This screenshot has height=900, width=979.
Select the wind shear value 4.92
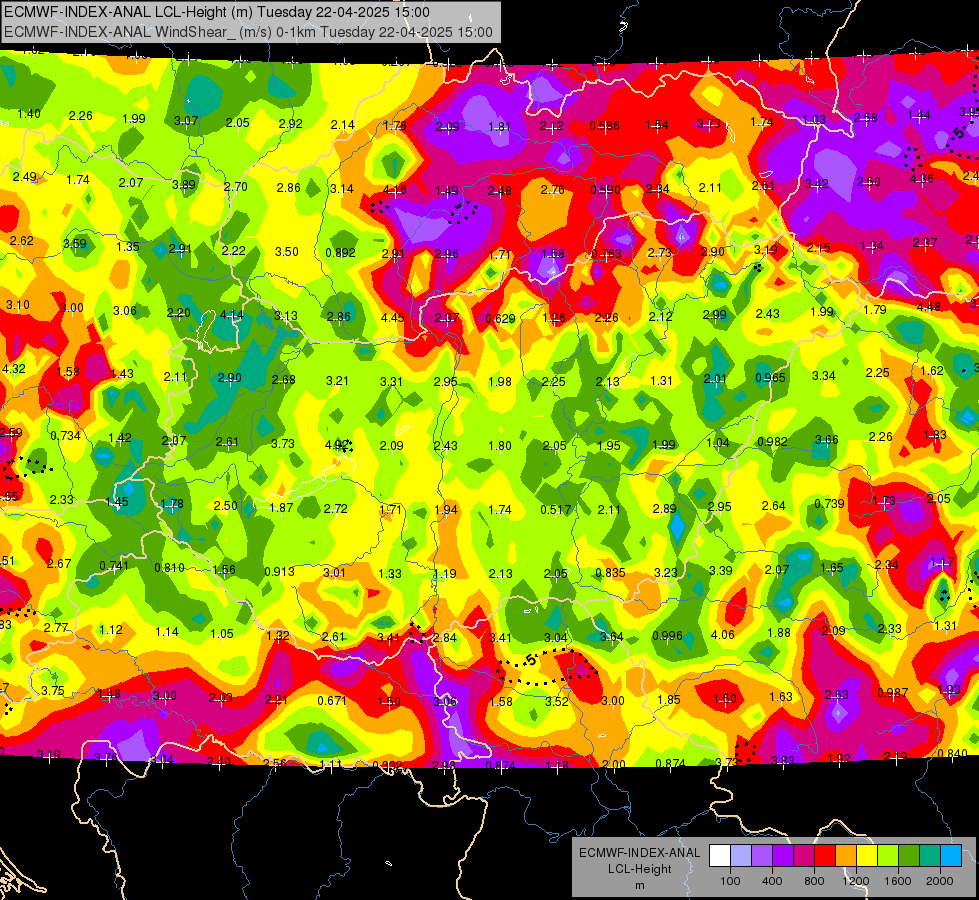click(337, 445)
